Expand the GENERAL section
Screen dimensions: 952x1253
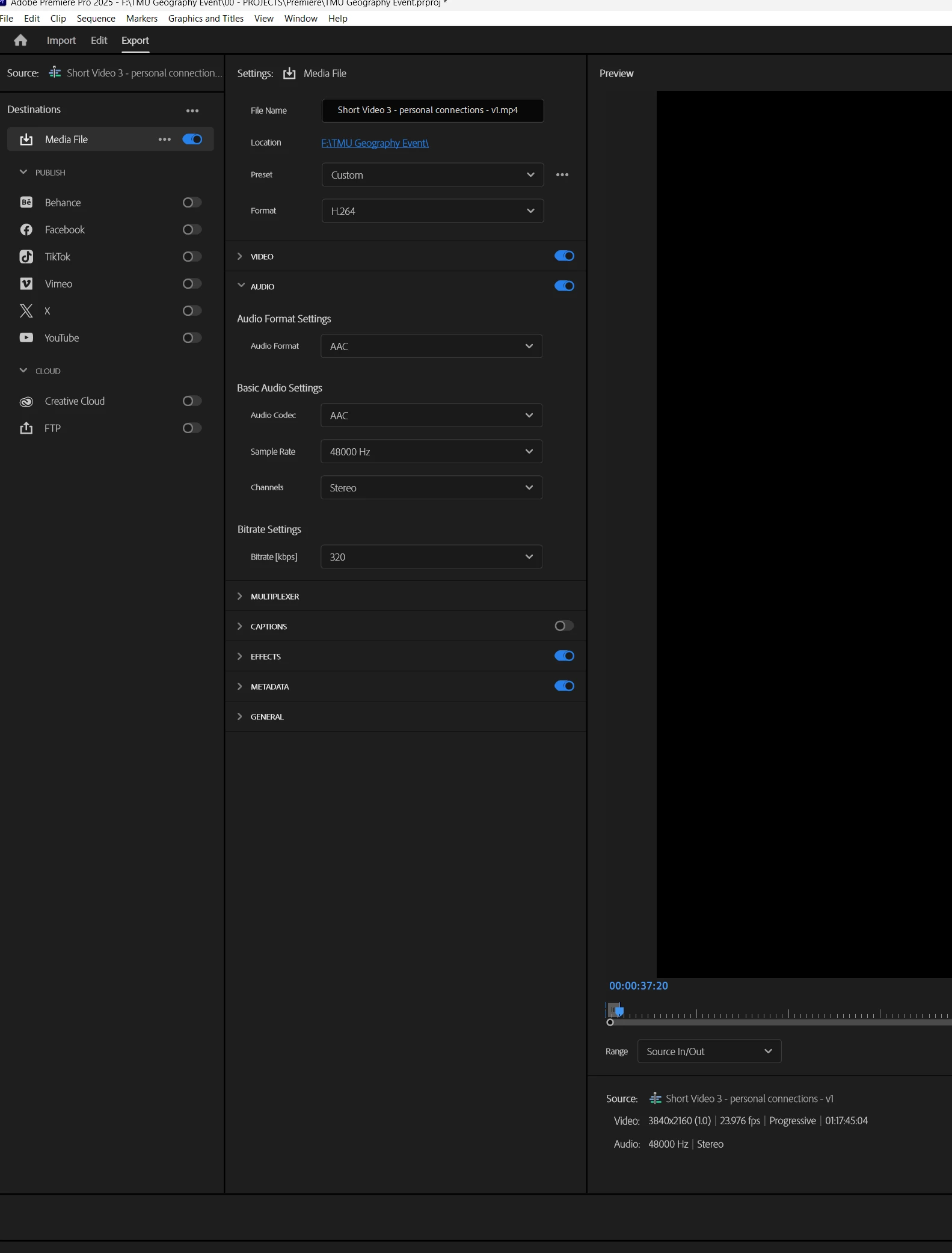tap(240, 716)
